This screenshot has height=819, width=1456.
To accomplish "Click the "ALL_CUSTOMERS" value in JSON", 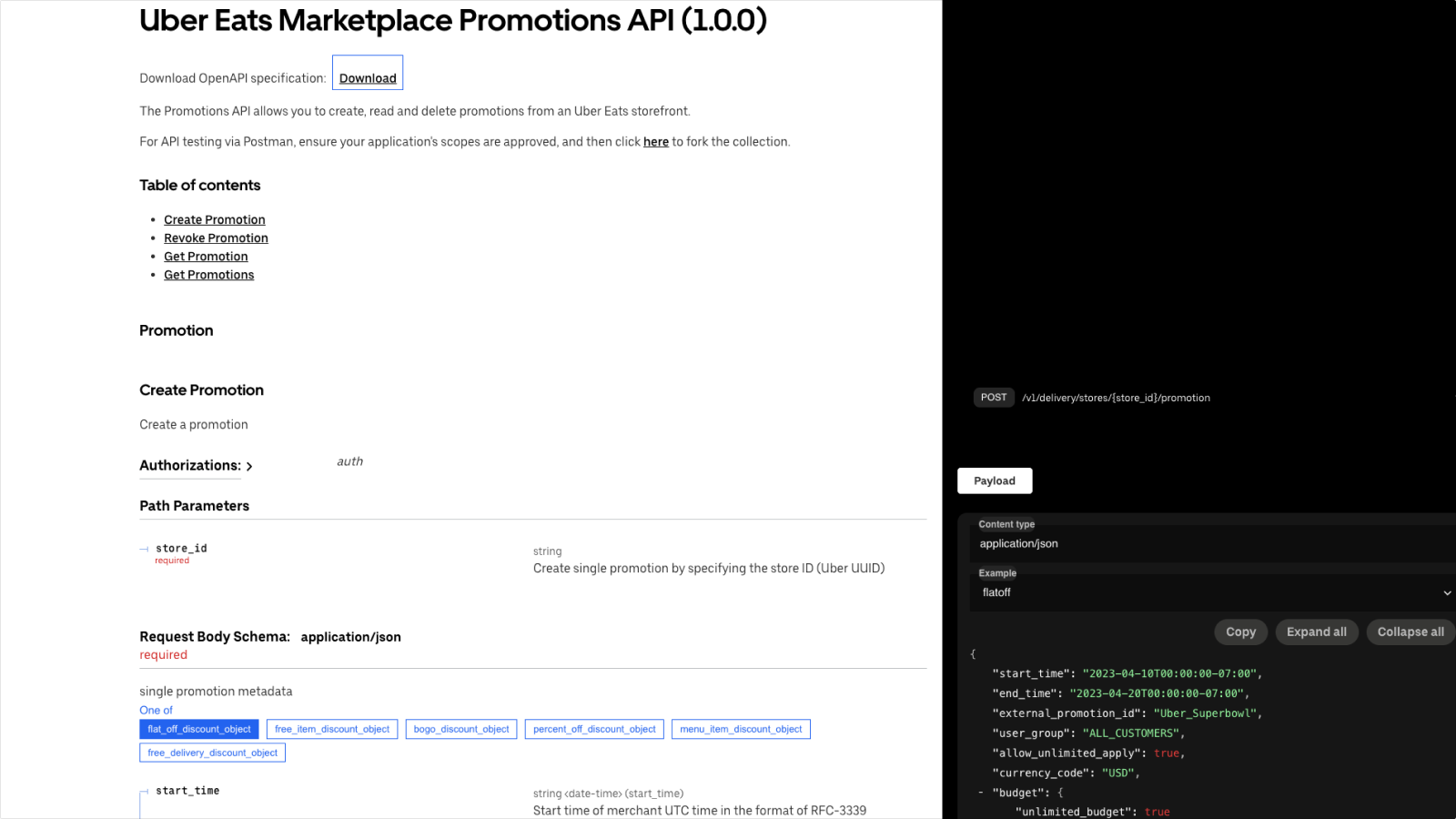I will point(1131,733).
